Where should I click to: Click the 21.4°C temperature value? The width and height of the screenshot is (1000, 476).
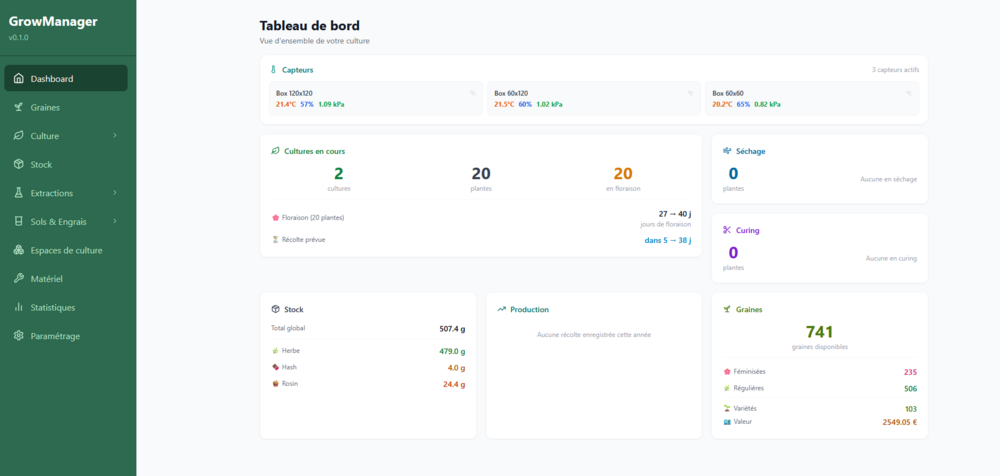(286, 104)
